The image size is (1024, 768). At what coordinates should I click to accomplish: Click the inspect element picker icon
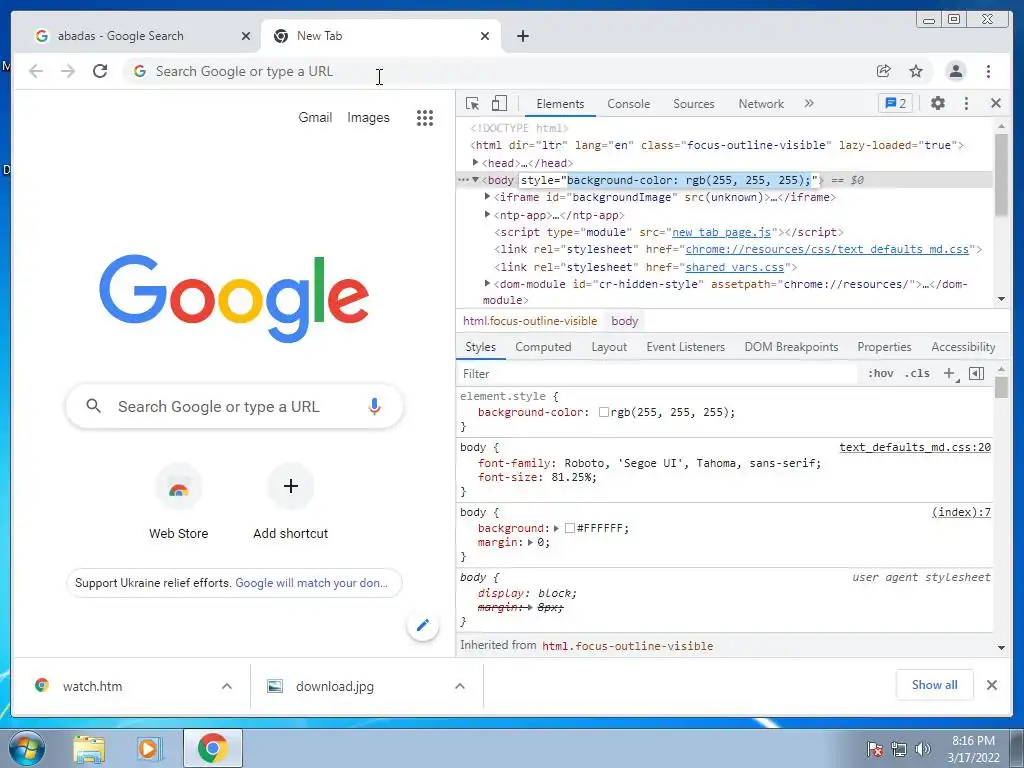(x=472, y=103)
